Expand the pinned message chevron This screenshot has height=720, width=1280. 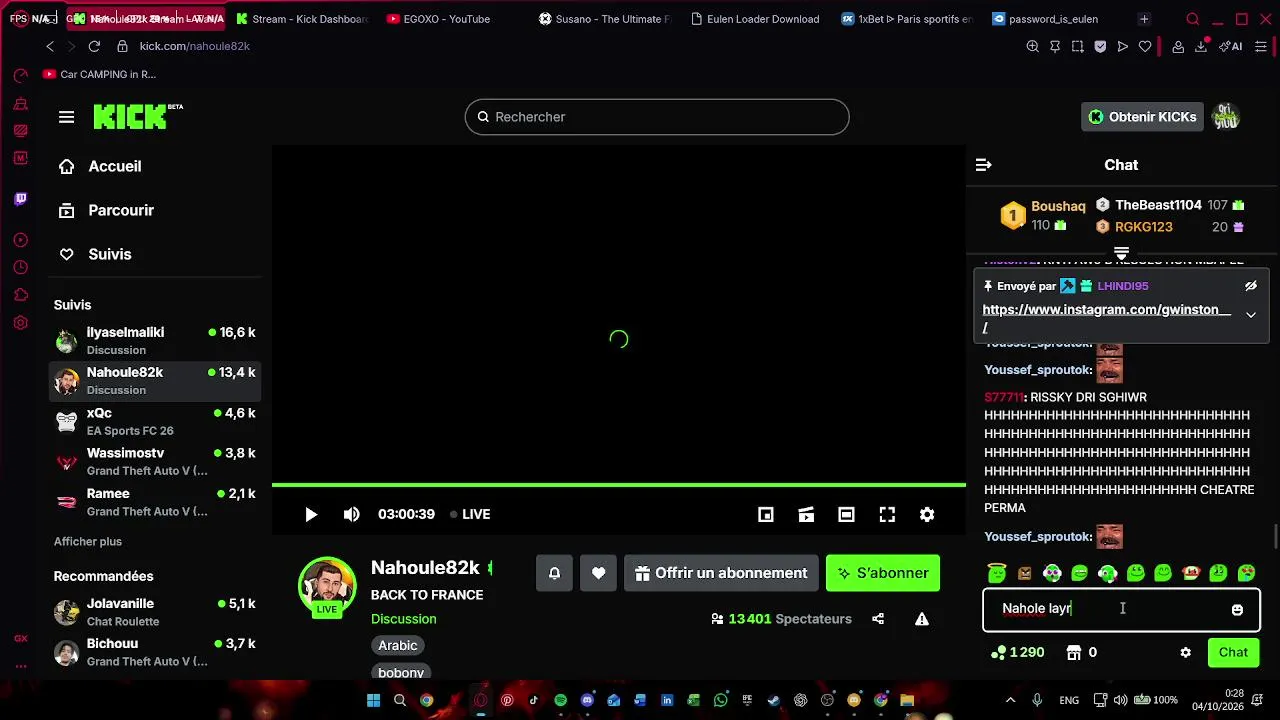(x=1250, y=315)
